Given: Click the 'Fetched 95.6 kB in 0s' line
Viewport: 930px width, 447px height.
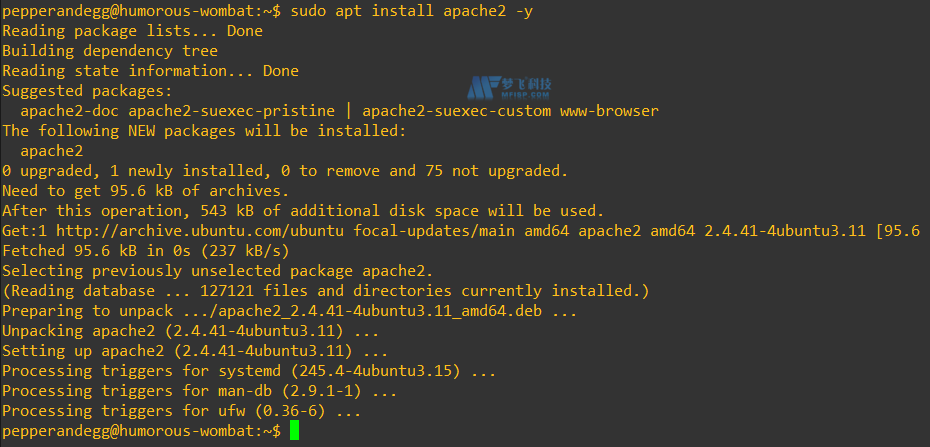Looking at the screenshot, I should point(146,250).
